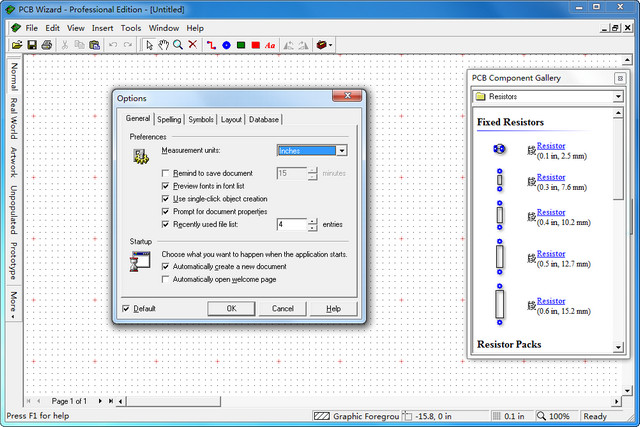Toggle Recently used file list checkbox

165,224
